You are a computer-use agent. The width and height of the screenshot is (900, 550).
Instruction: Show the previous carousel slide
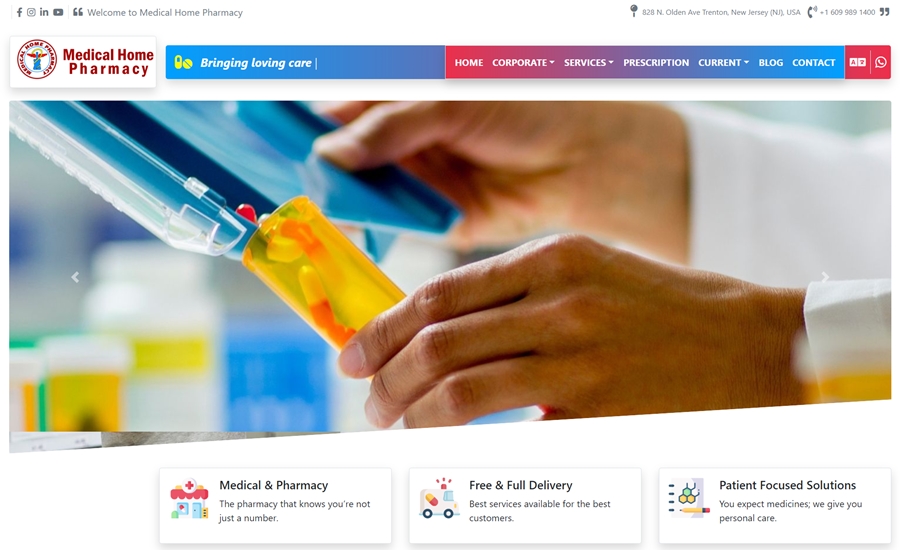(x=75, y=277)
